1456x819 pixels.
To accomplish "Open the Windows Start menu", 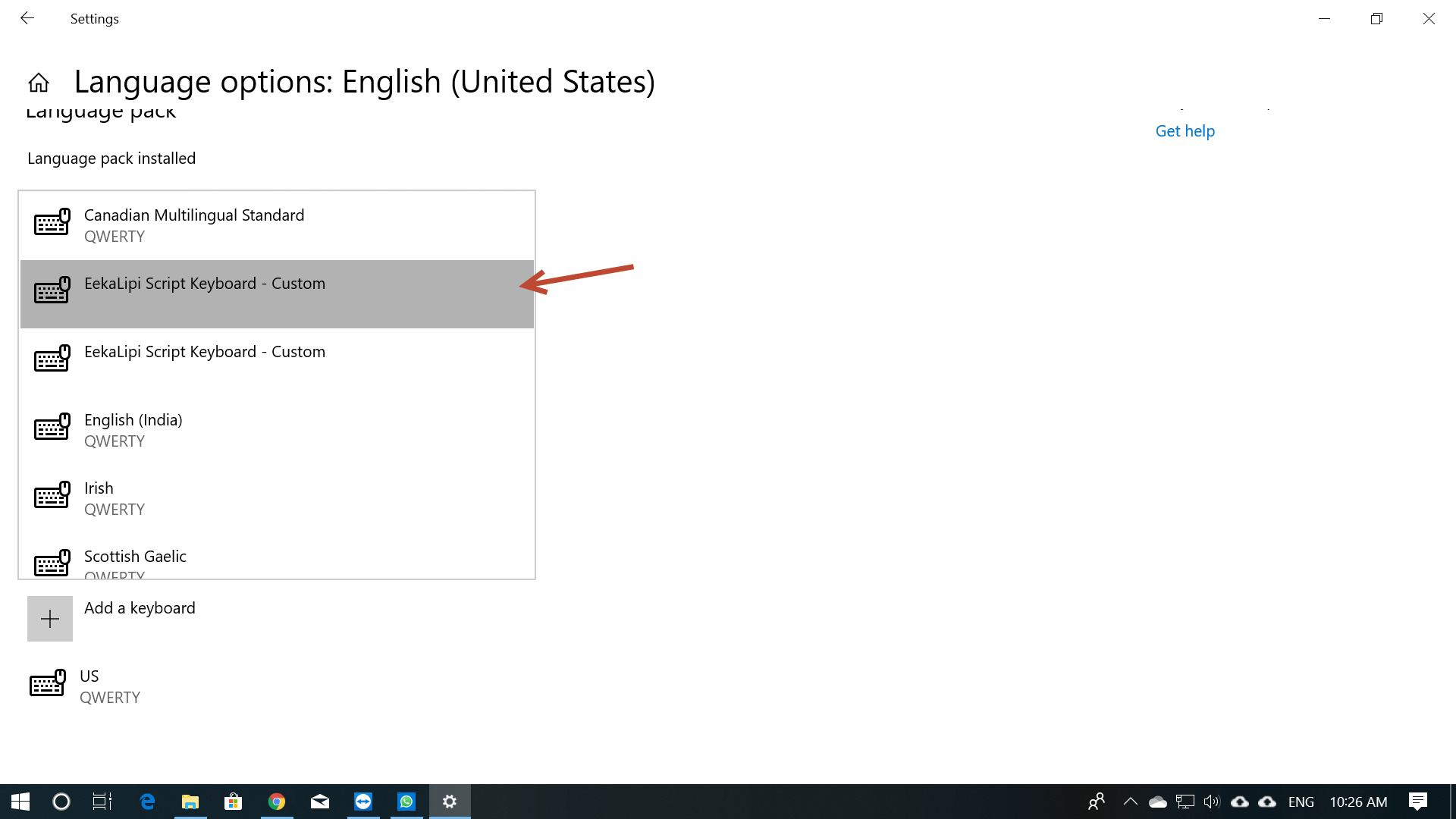I will 20,802.
